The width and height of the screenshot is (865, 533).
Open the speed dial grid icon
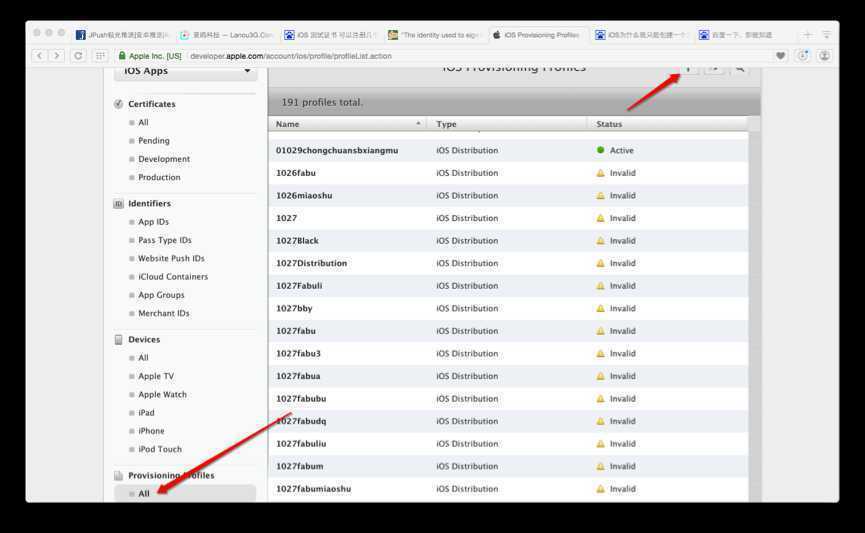[x=100, y=56]
